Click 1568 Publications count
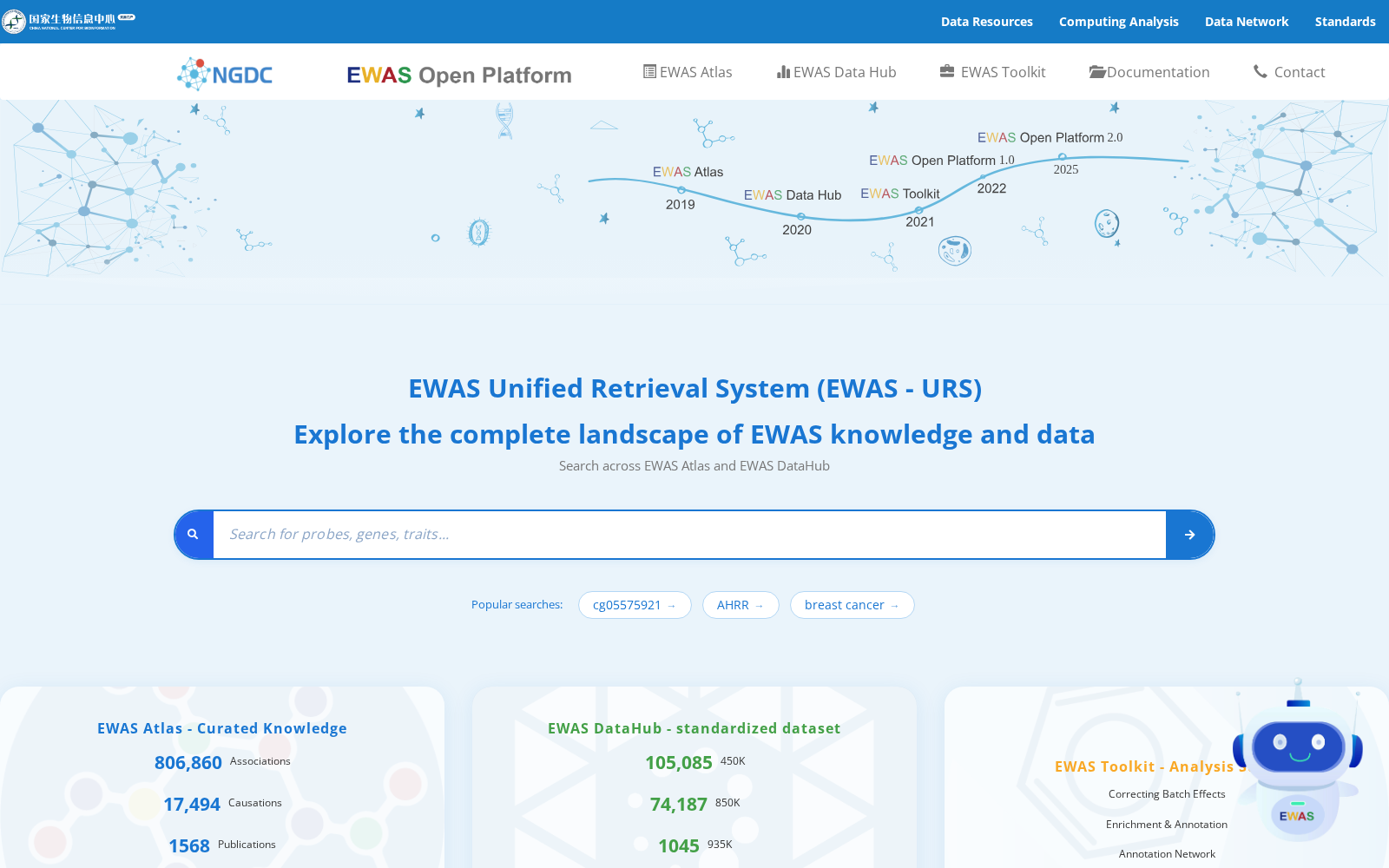The image size is (1389, 868). point(222,845)
